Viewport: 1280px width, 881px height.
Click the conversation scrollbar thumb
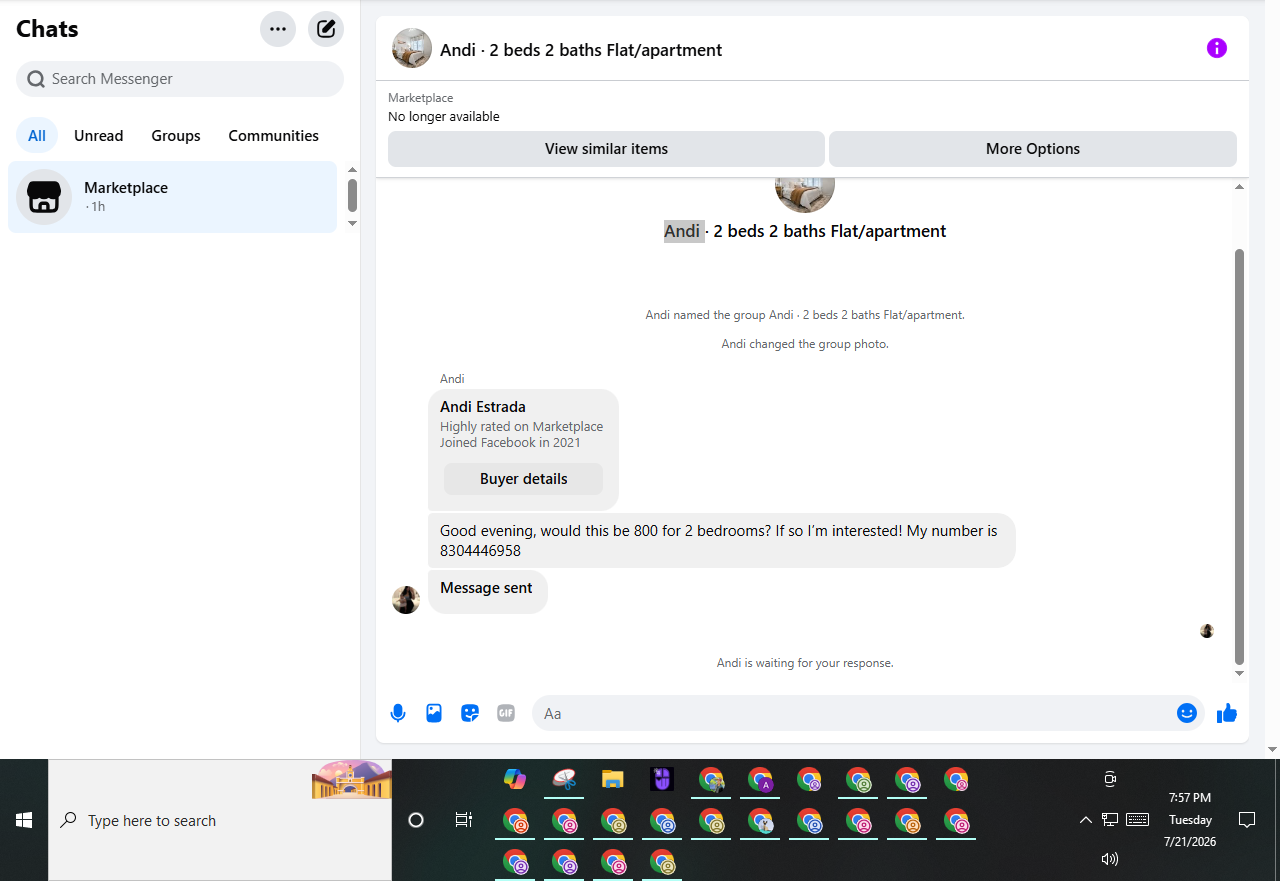click(x=1240, y=457)
